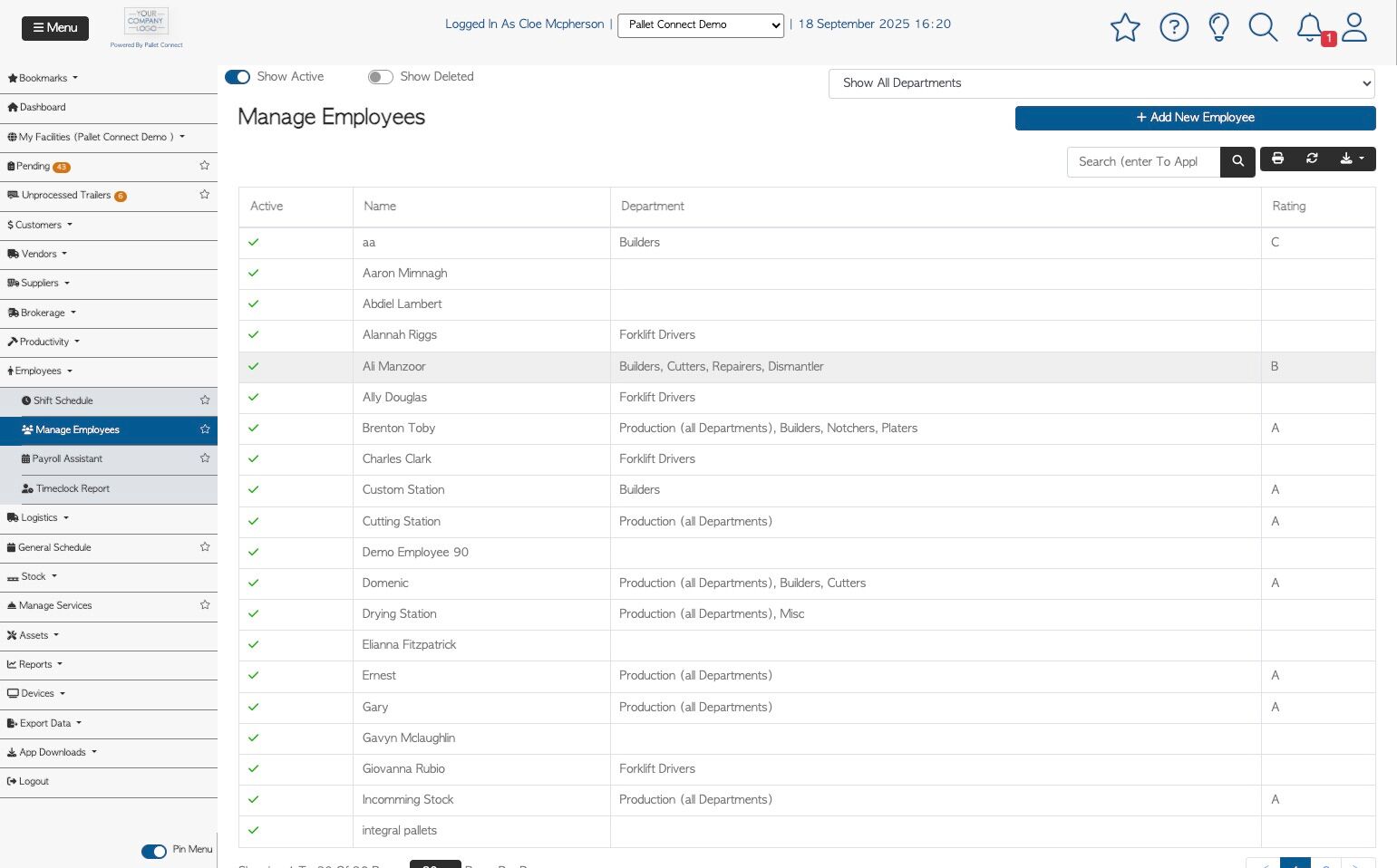Click the Menu hamburger button

[x=55, y=28]
